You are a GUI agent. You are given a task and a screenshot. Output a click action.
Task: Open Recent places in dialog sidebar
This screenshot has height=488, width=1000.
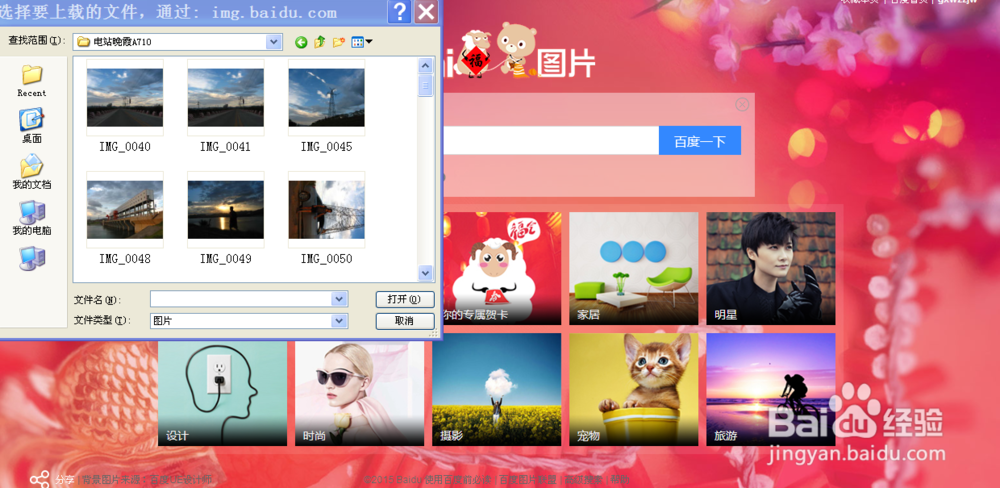32,80
